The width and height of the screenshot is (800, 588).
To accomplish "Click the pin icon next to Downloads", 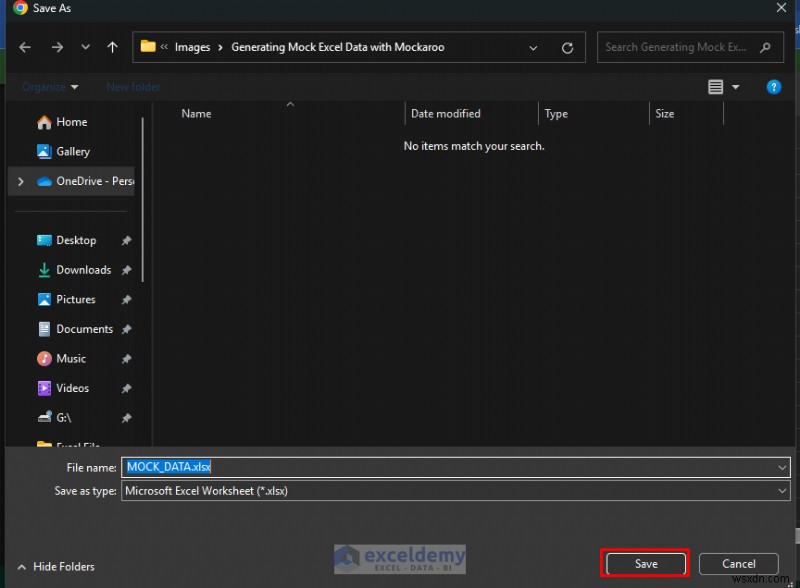I will (x=127, y=270).
